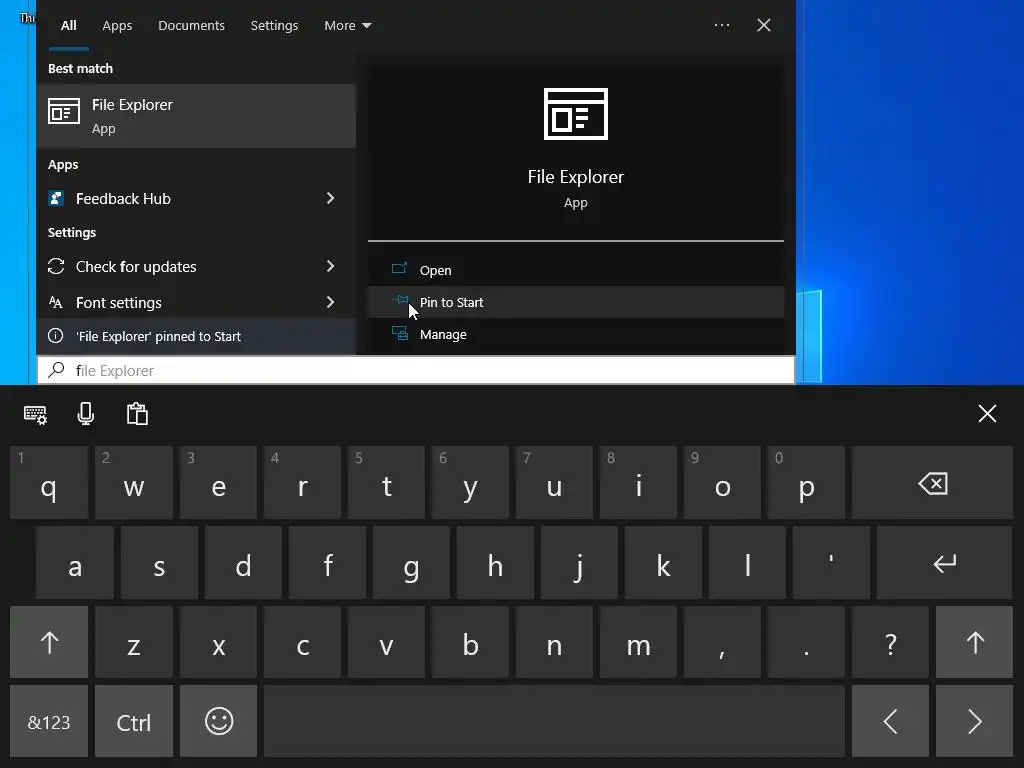
Task: Tap the g key
Action: click(x=411, y=563)
